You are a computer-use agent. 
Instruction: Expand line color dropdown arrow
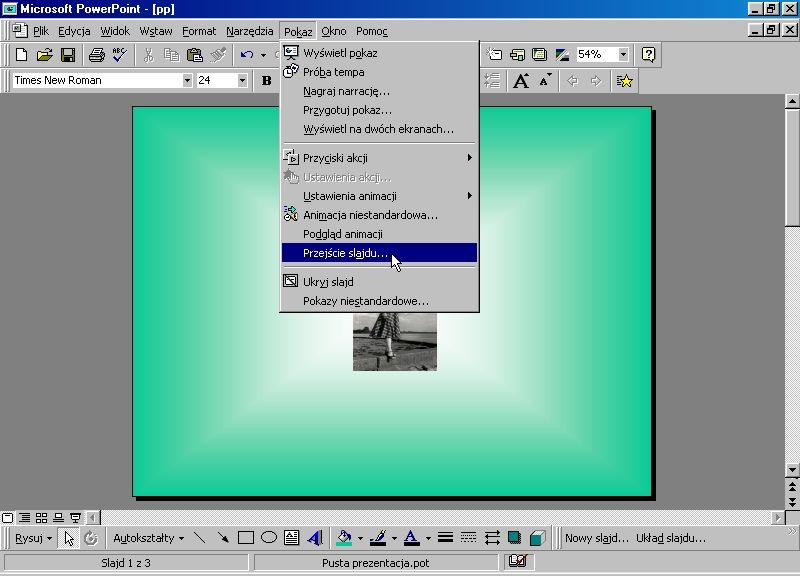pos(394,538)
